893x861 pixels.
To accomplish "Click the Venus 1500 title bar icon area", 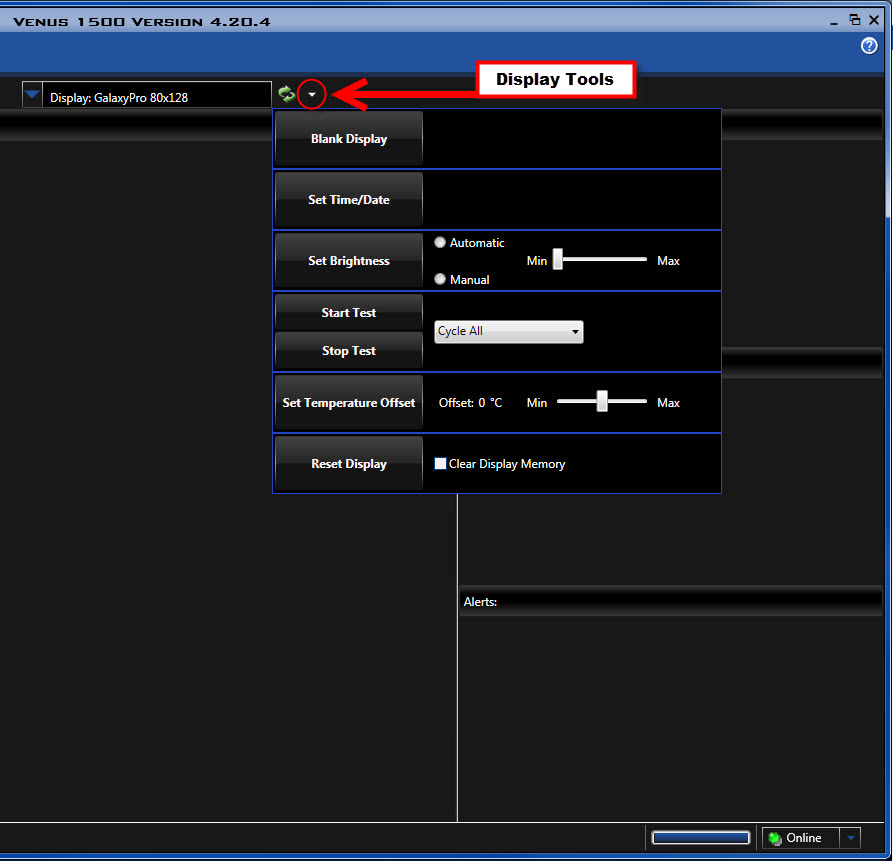I will (12, 20).
